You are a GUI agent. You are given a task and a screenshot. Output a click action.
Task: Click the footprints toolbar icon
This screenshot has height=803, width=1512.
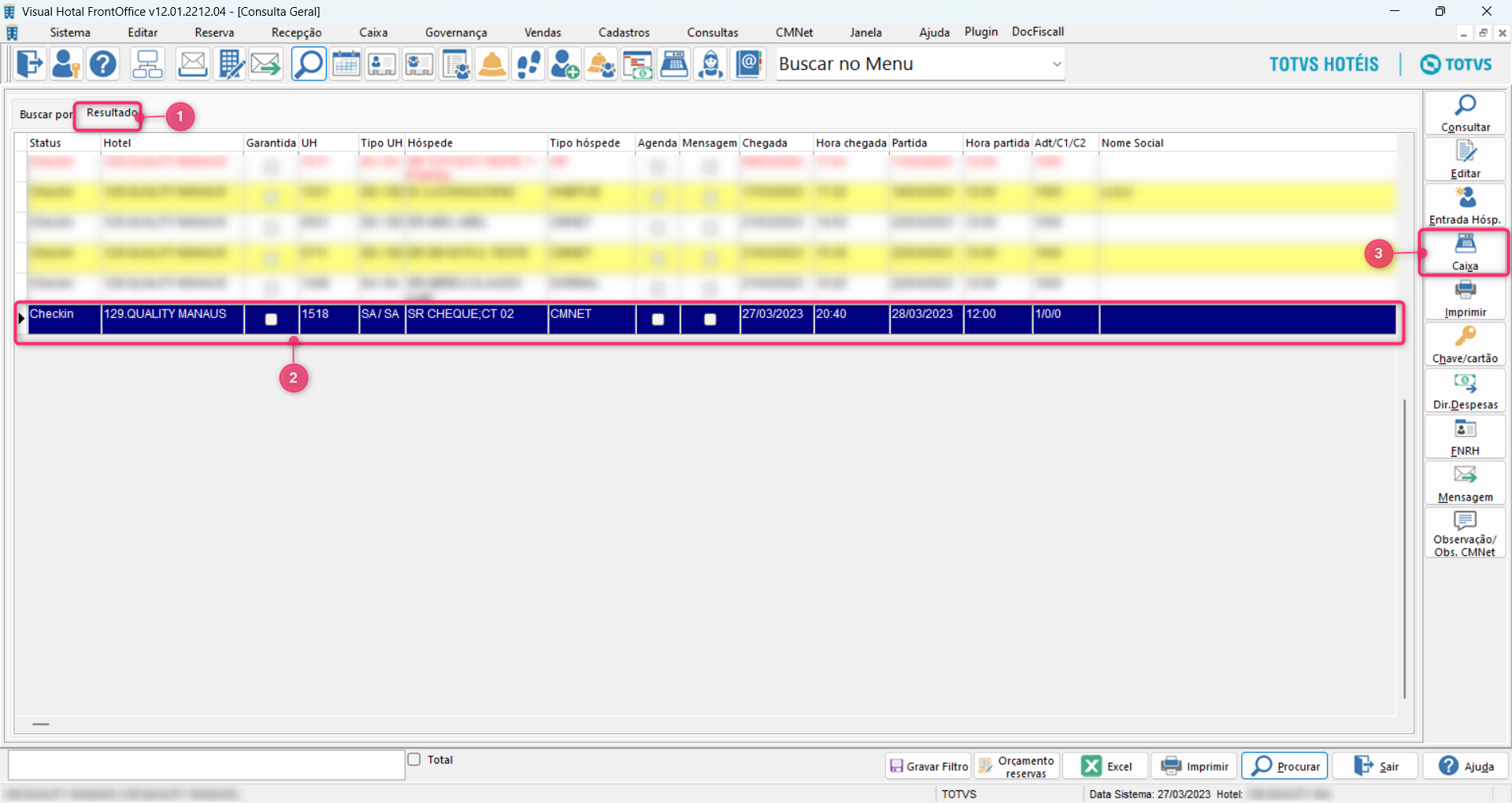[x=528, y=64]
